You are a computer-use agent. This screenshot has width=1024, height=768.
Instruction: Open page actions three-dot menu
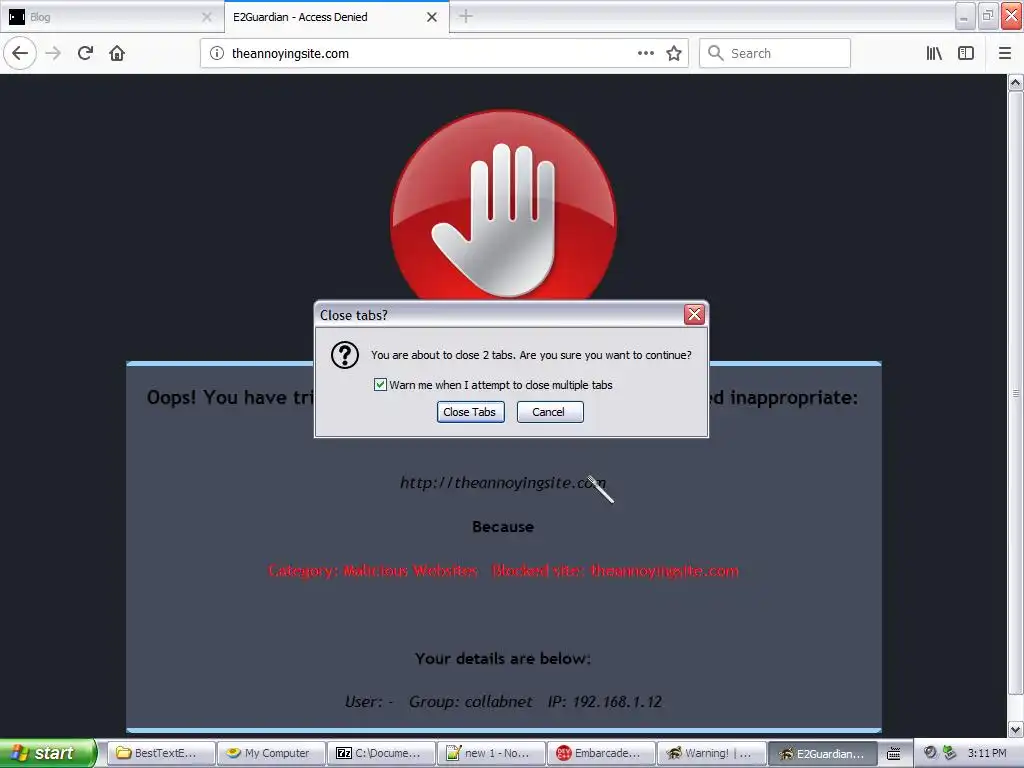[x=645, y=53]
